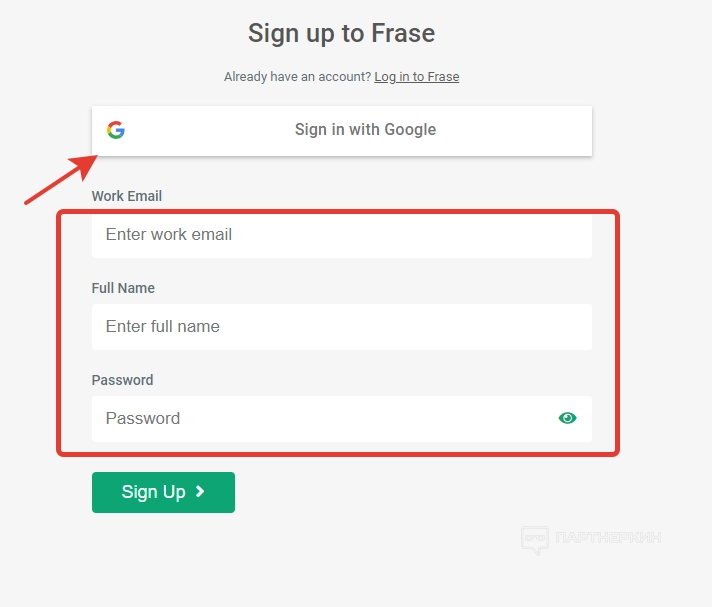Click the "Sign Up" text on green button
Image resolution: width=712 pixels, height=607 pixels.
click(153, 492)
